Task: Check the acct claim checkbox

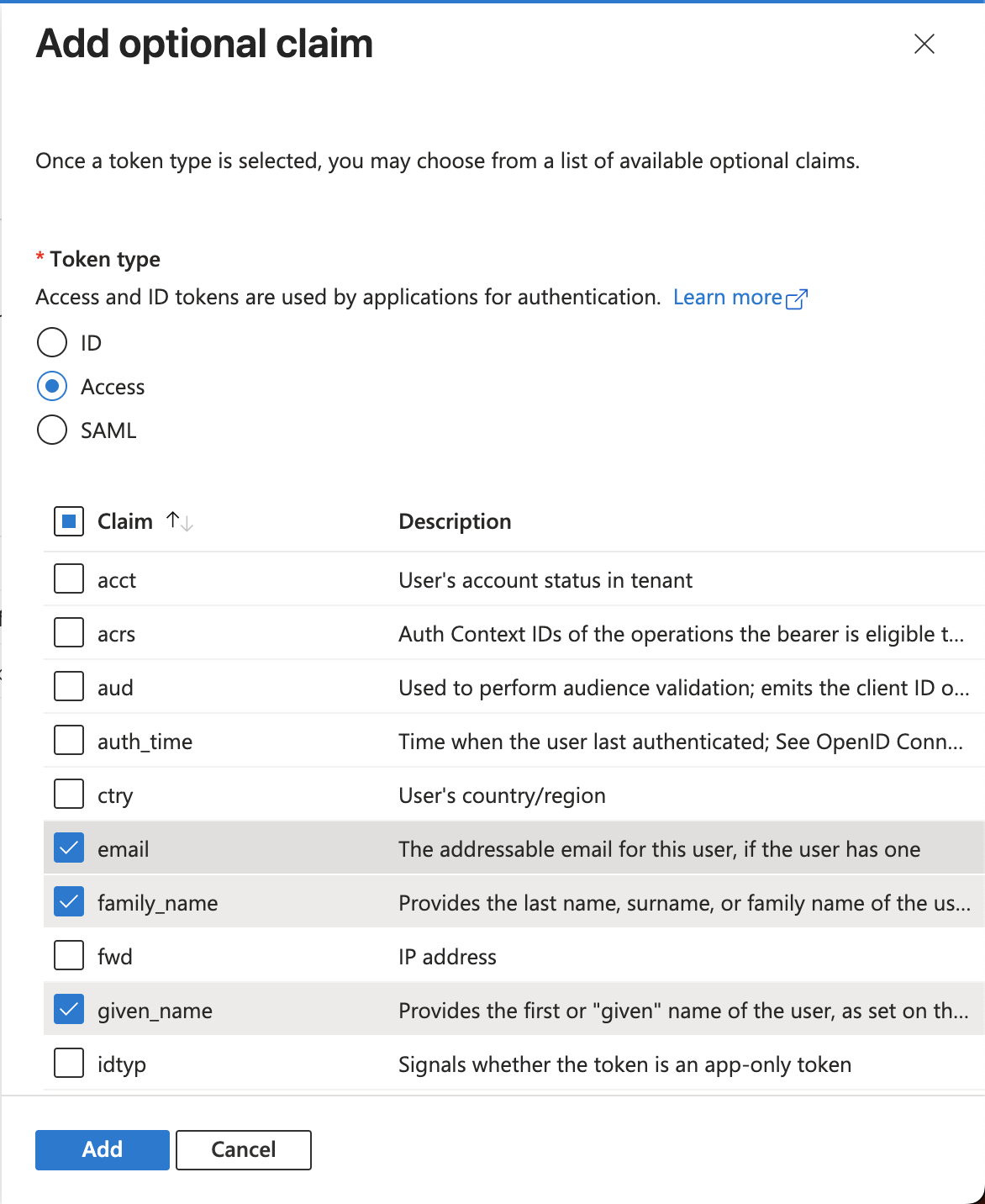Action: click(69, 579)
